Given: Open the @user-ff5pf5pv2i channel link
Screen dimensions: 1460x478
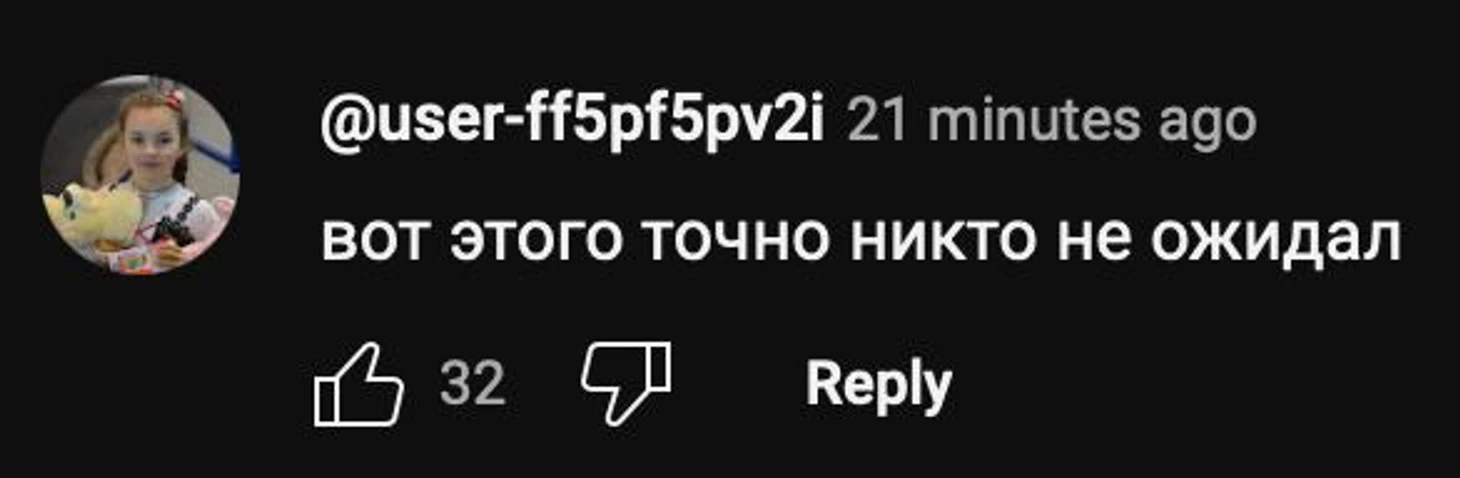Looking at the screenshot, I should point(572,124).
